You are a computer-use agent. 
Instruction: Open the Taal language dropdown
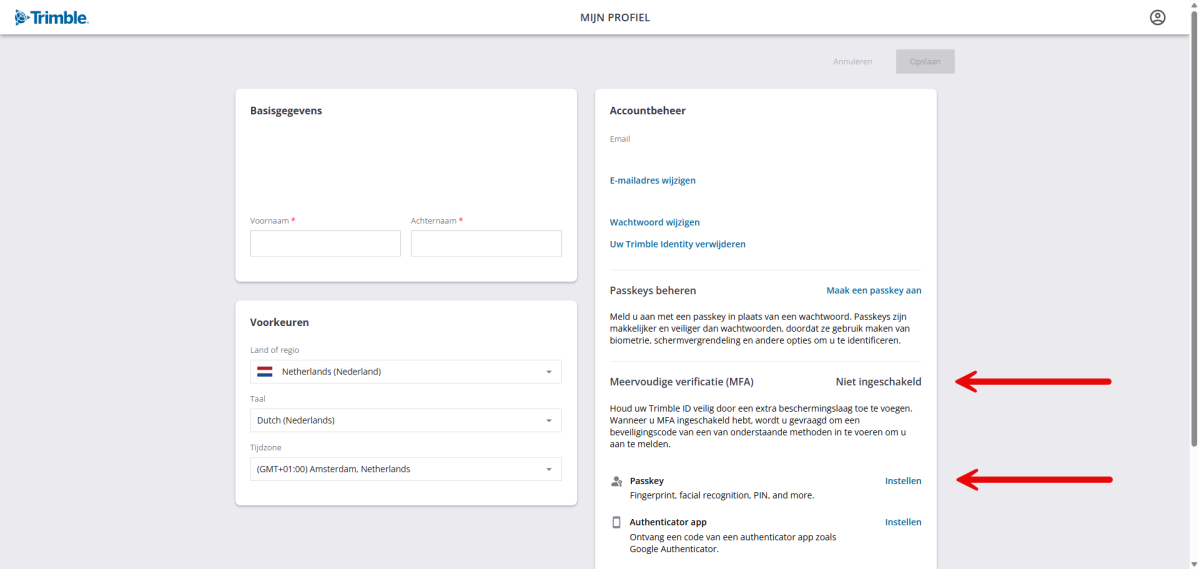pyautogui.click(x=405, y=420)
